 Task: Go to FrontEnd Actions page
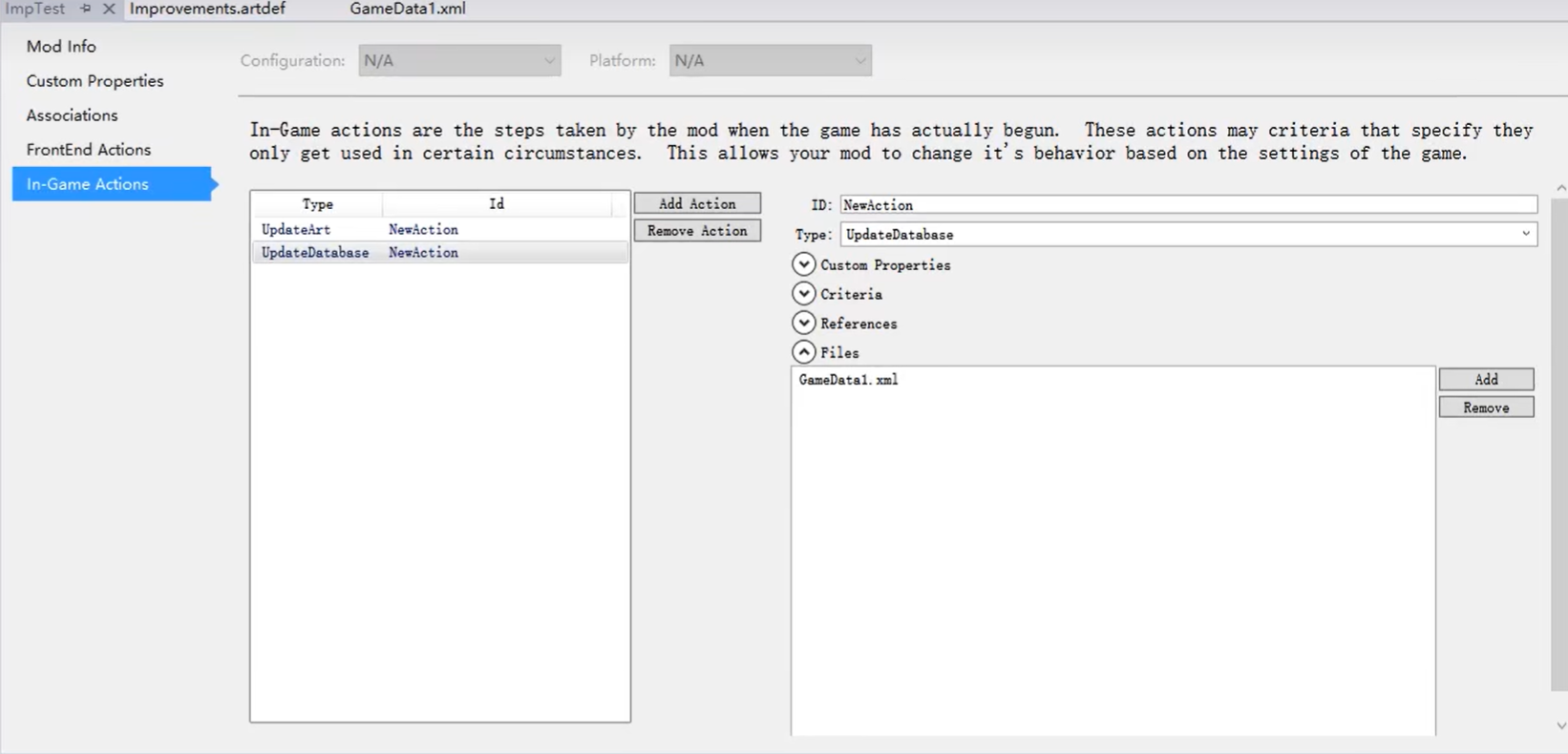(x=89, y=149)
